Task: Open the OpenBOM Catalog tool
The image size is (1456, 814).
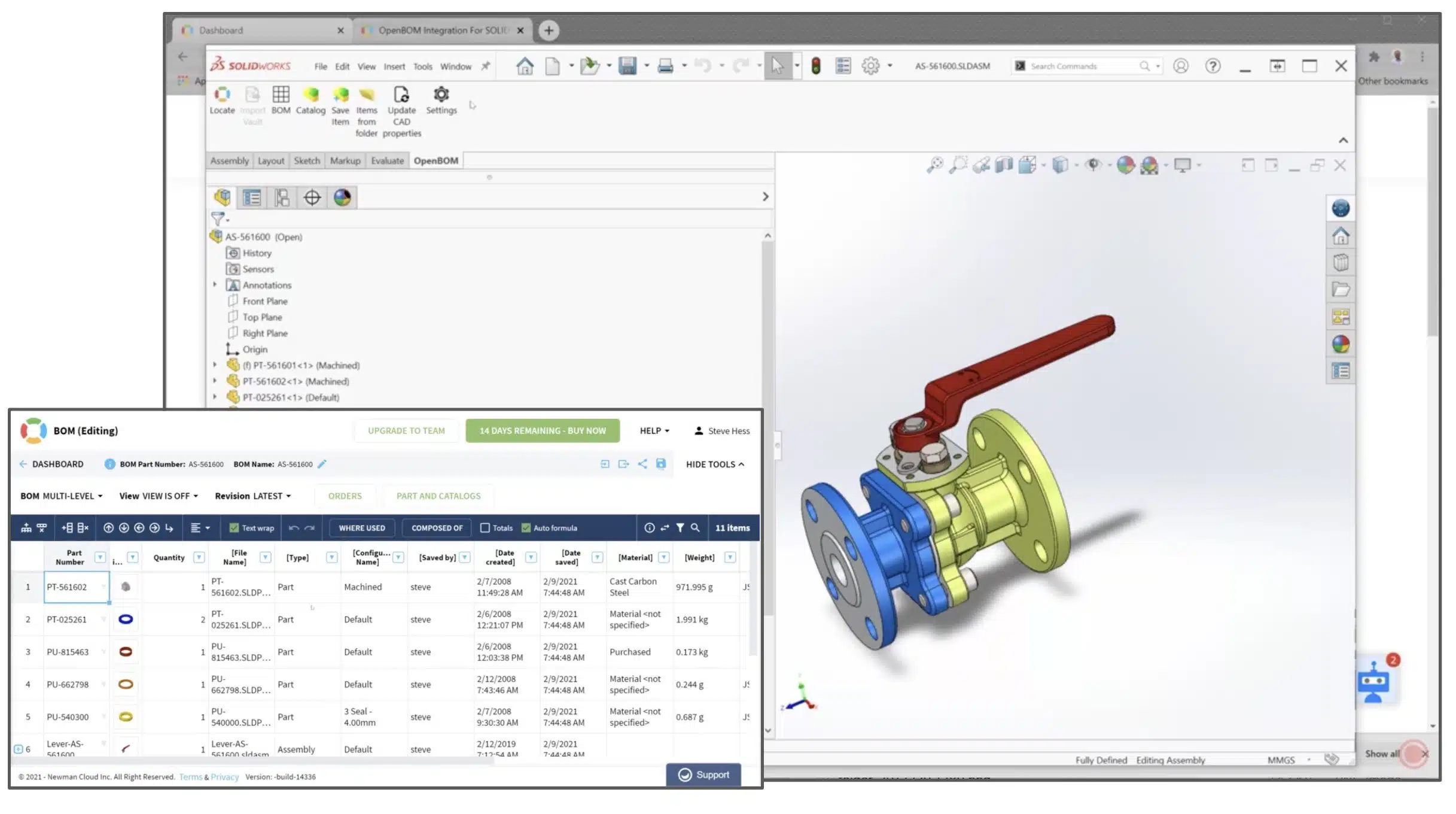Action: pos(310,101)
